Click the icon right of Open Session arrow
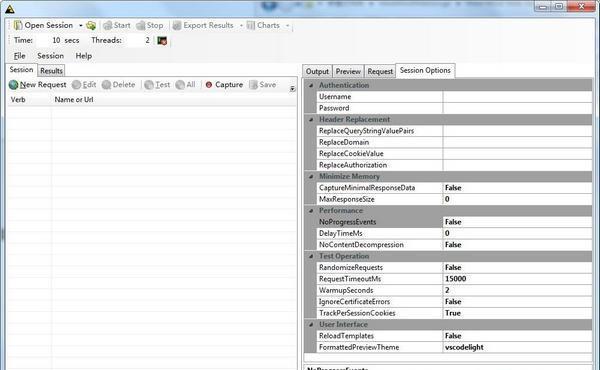600x370 pixels. [91, 26]
